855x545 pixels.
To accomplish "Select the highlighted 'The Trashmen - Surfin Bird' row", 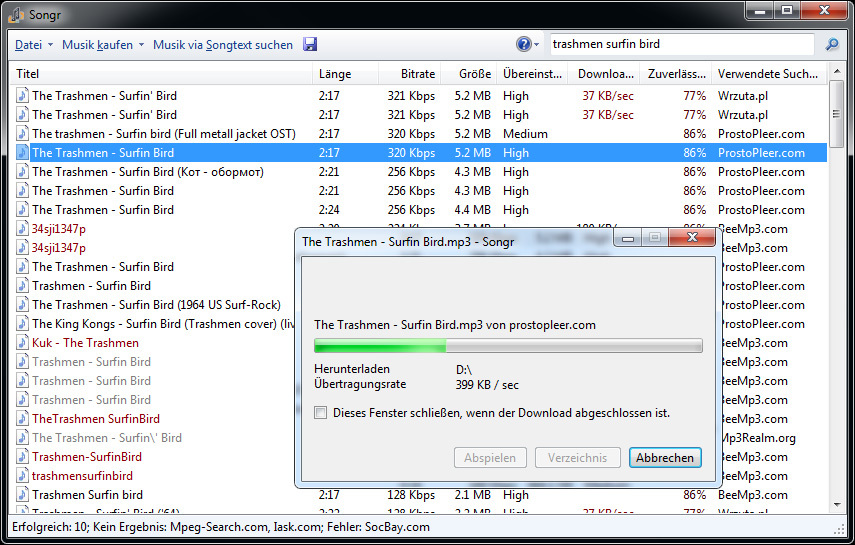I will [x=419, y=153].
